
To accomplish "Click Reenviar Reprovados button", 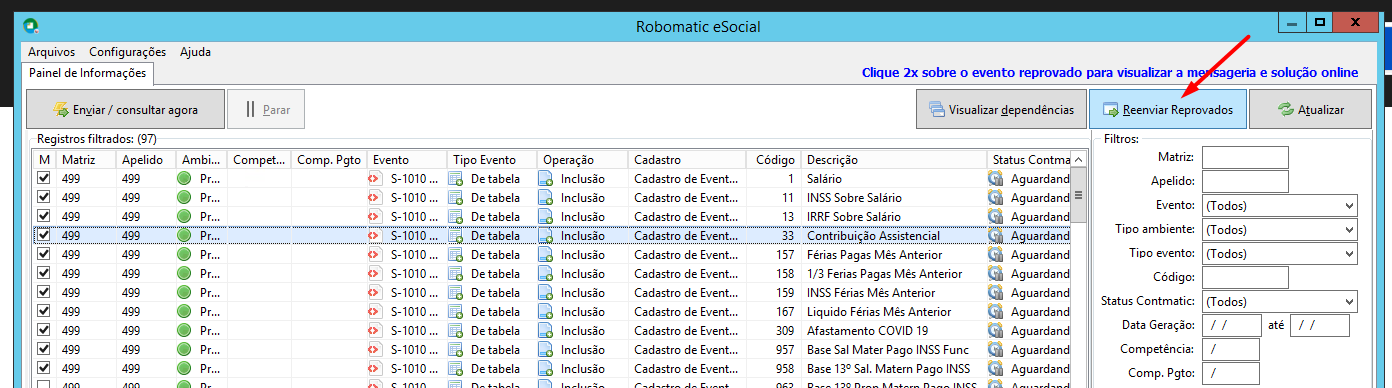I will 1167,109.
